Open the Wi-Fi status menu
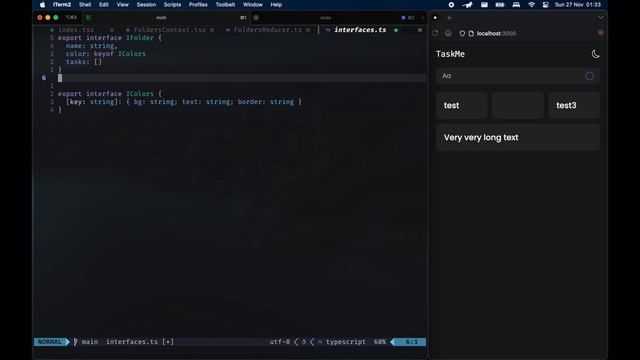Screen dimensions: 640x360 click(x=531, y=5)
